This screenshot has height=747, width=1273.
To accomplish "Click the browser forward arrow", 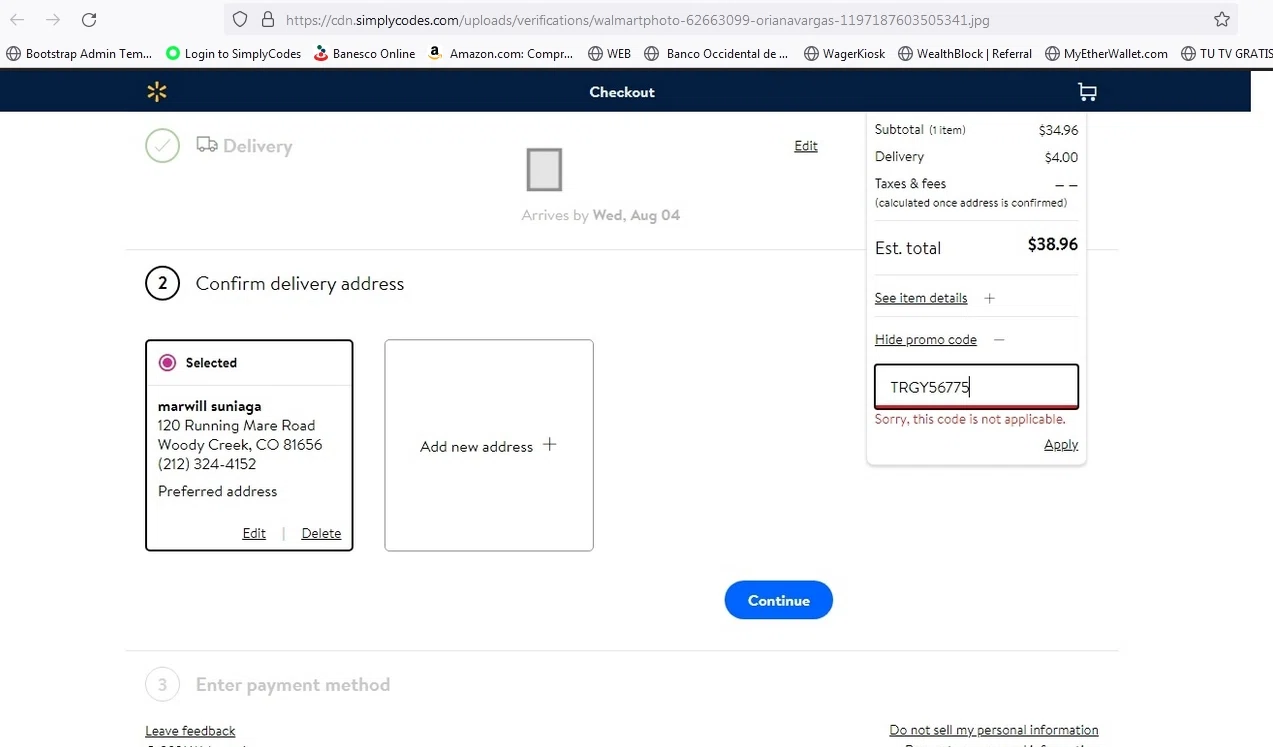I will click(x=53, y=20).
